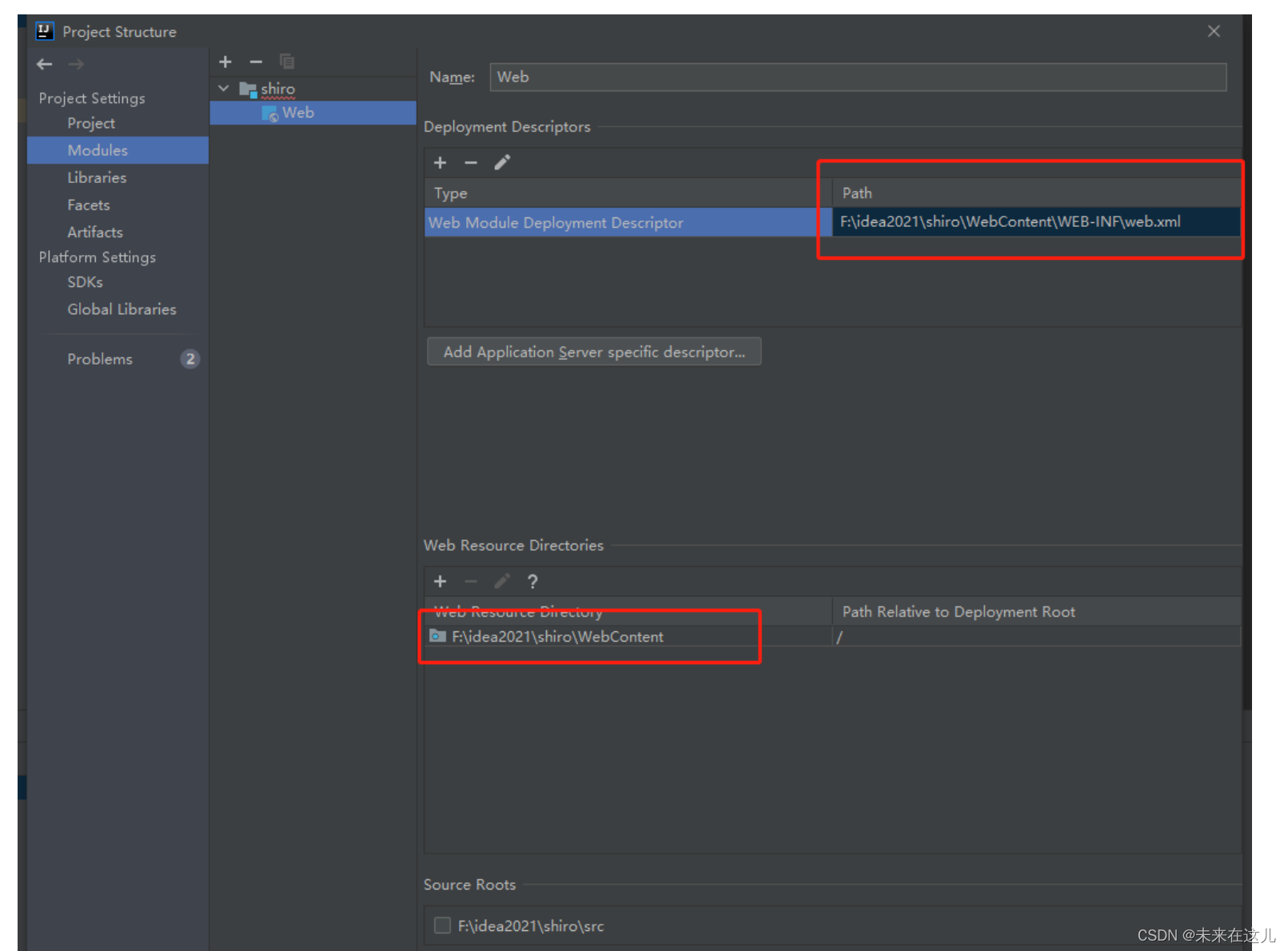Open web resource directories help

tap(532, 582)
